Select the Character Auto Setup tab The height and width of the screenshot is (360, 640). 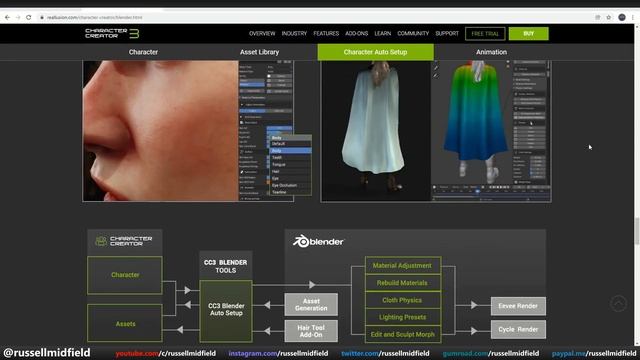376,52
